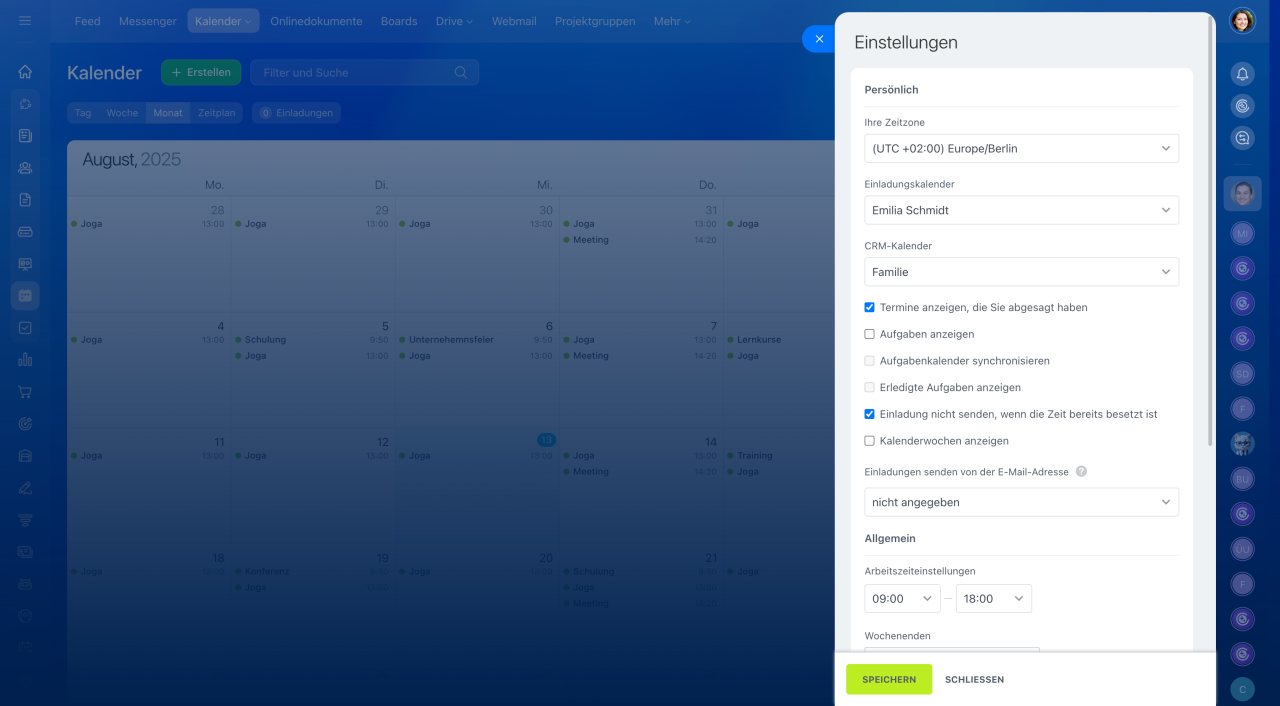Open the SD contact avatar in right rail

click(1242, 373)
